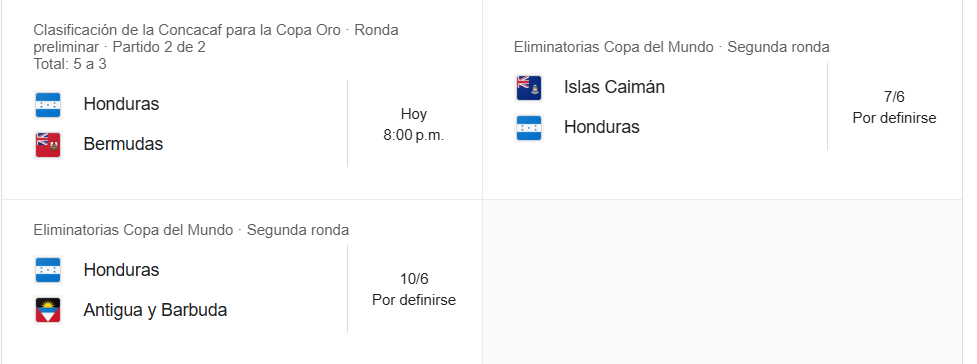Click the Antigua y Barbuda flag icon
This screenshot has width=977, height=364.
coord(48,310)
